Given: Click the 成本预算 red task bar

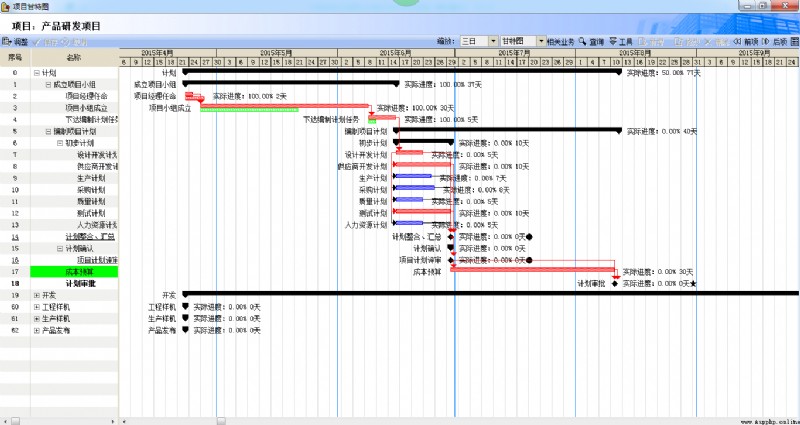Looking at the screenshot, I should tap(533, 269).
